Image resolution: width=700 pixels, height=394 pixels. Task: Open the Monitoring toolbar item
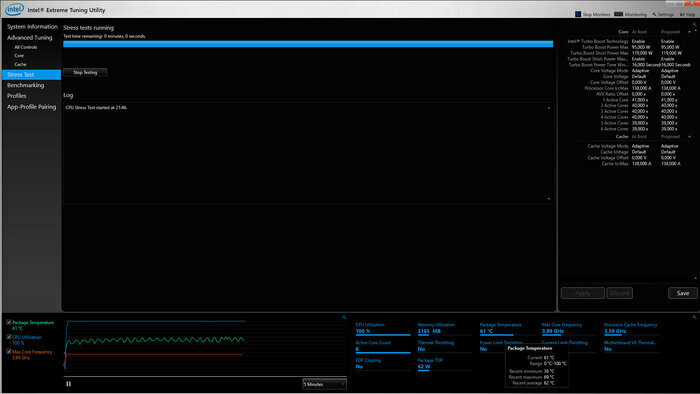click(x=630, y=14)
